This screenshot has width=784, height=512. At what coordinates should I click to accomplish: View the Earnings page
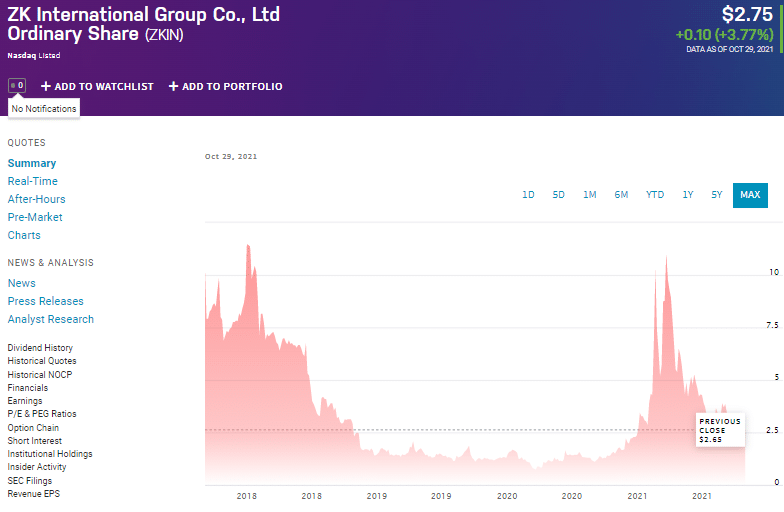pyautogui.click(x=25, y=400)
